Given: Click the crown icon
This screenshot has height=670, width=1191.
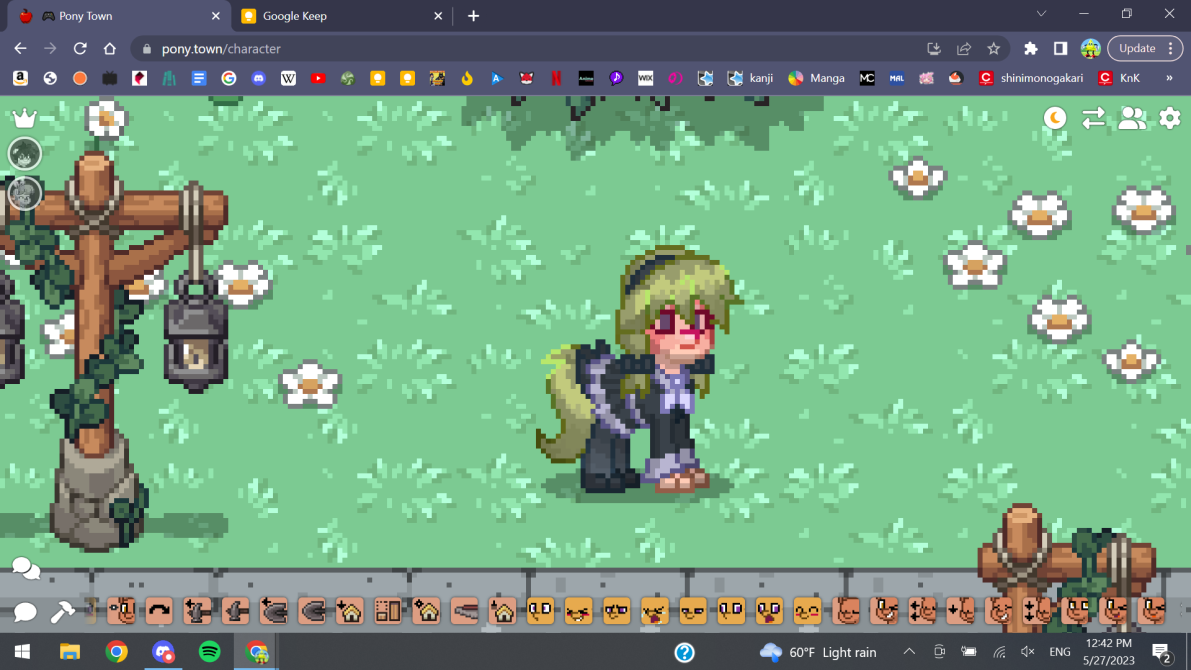Looking at the screenshot, I should point(24,118).
